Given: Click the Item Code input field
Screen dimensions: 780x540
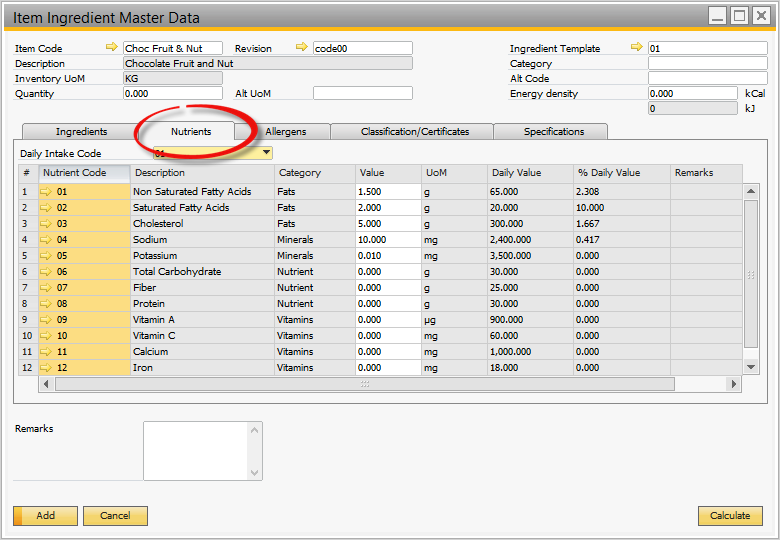Looking at the screenshot, I should click(173, 48).
